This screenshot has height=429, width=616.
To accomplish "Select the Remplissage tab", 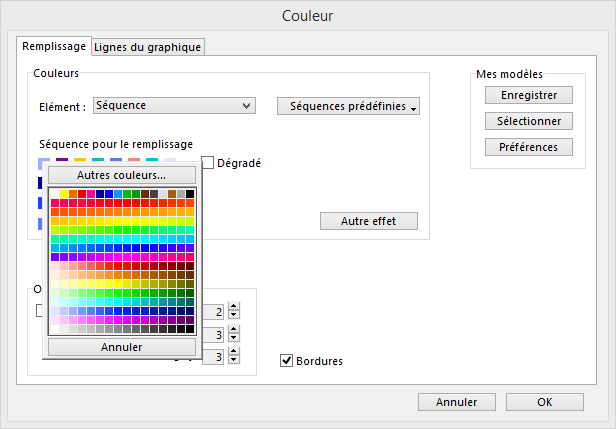I will [54, 46].
